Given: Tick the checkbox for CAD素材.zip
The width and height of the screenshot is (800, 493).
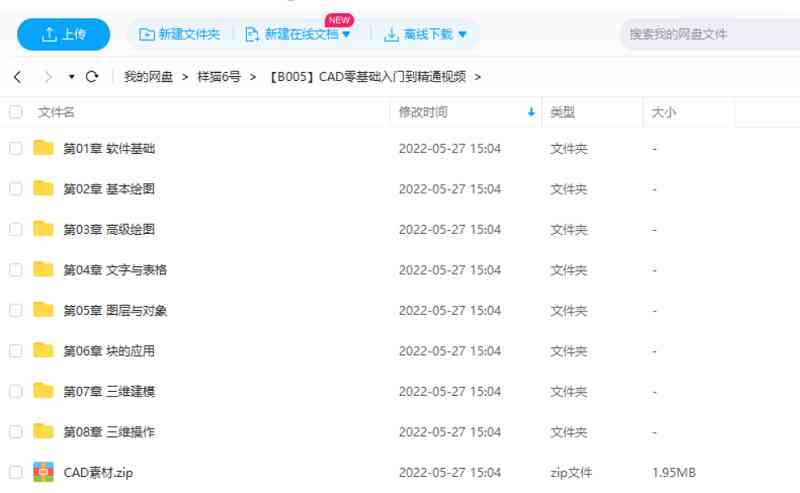Looking at the screenshot, I should coord(15,472).
